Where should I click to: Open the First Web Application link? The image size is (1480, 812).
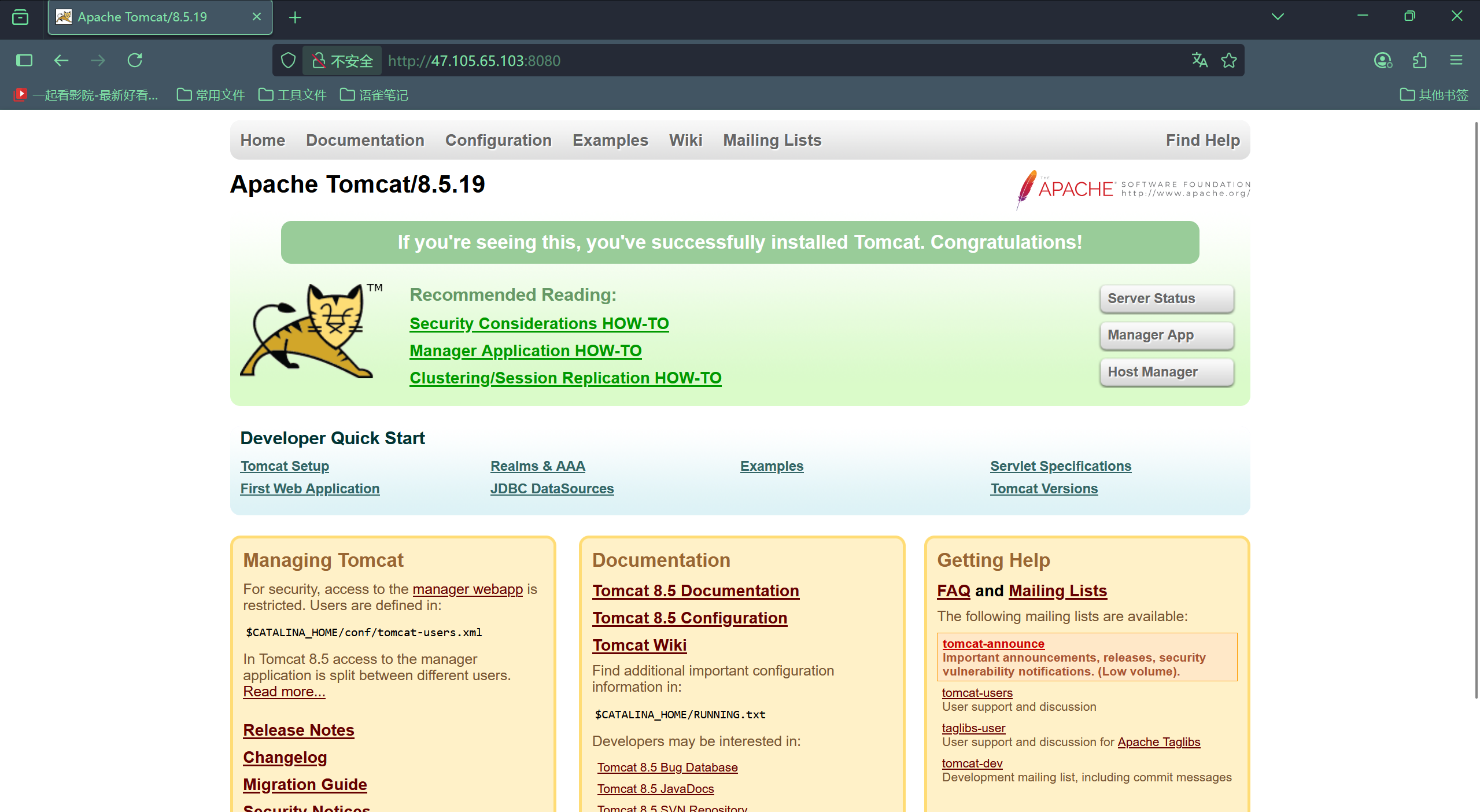(310, 488)
